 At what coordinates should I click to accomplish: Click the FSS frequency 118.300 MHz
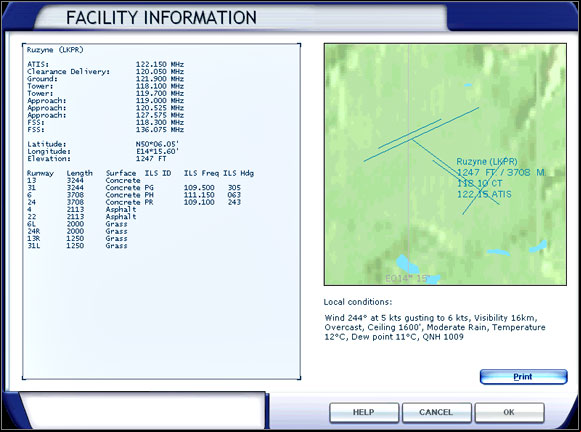pyautogui.click(x=160, y=122)
